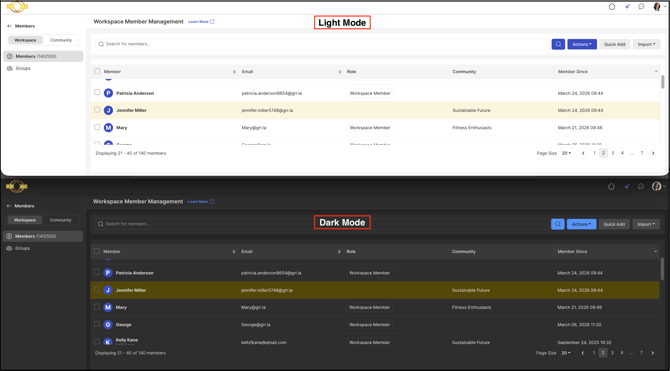This screenshot has height=371, width=670.
Task: Click Fitness Enthusiasts community in light mode
Action: coord(472,128)
